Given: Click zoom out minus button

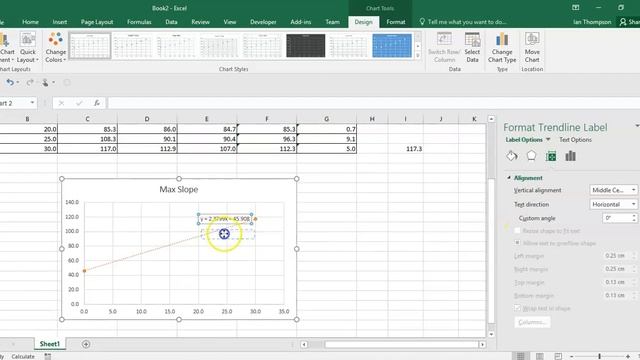Looking at the screenshot, I should (571, 356).
